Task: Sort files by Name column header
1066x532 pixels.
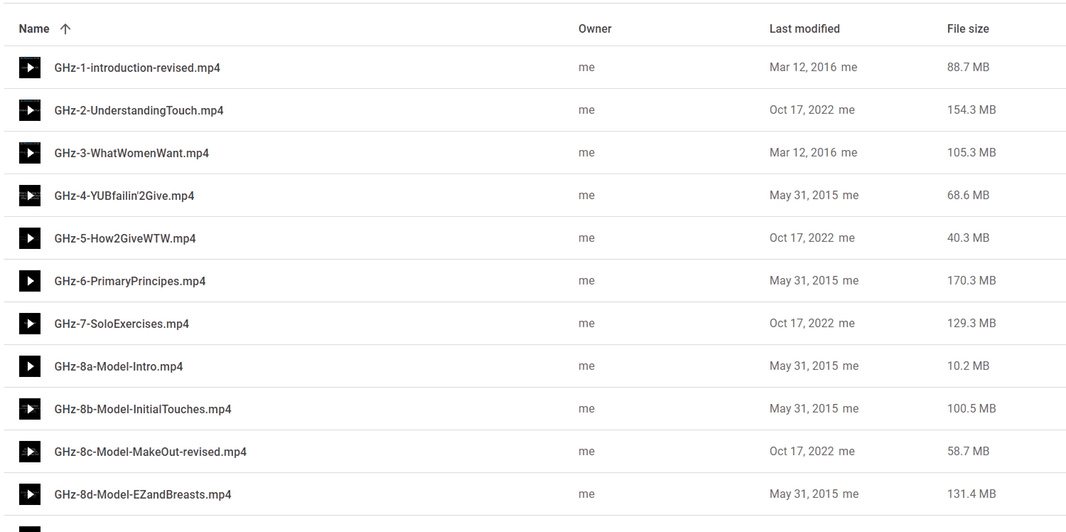Action: (34, 29)
